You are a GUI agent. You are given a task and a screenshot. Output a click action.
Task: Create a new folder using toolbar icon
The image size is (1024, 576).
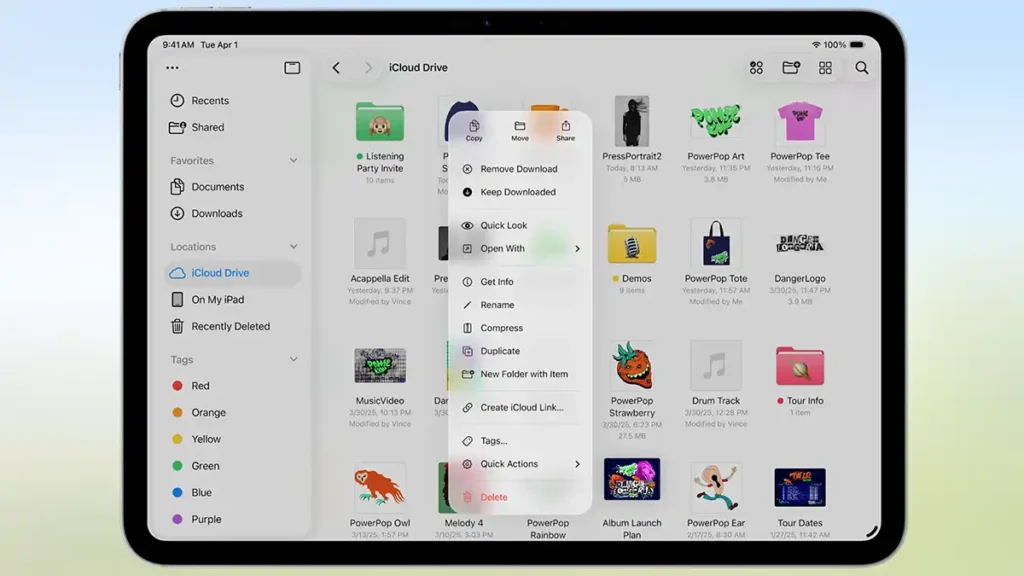[x=791, y=68]
